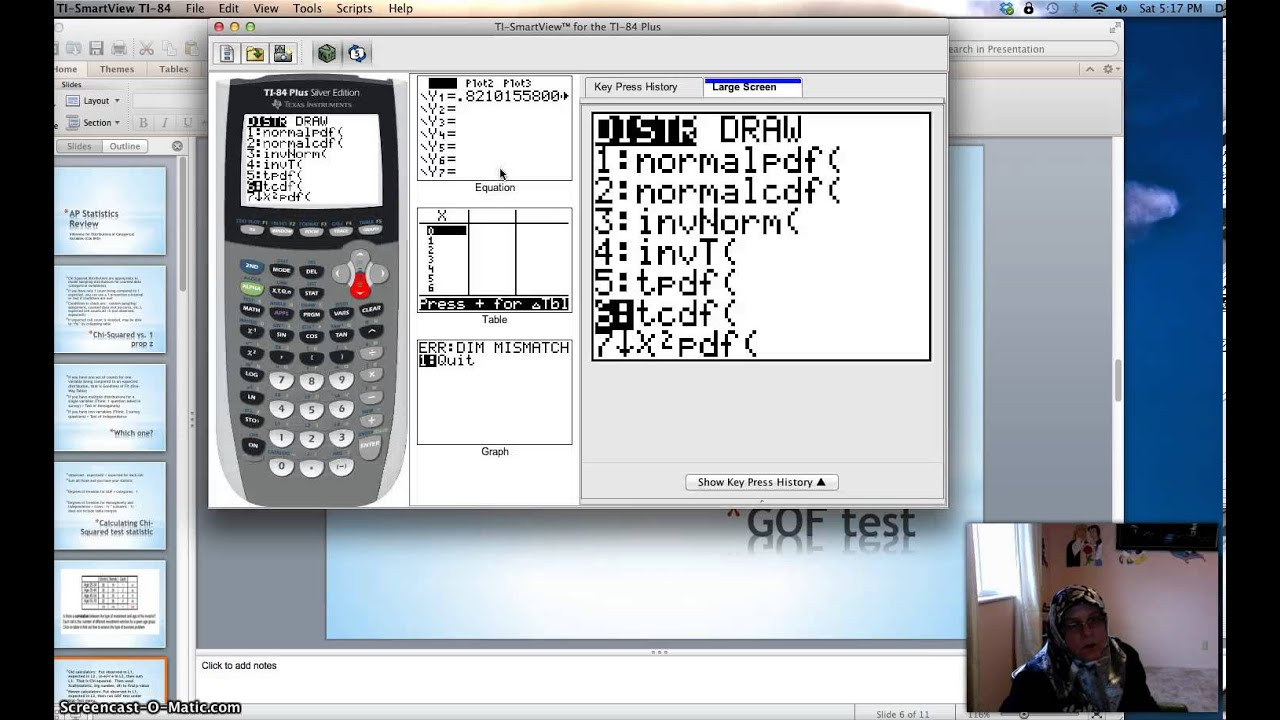This screenshot has height=720, width=1280.
Task: Click the scissors cut icon in PowerPoint toolbar
Action: (146, 48)
